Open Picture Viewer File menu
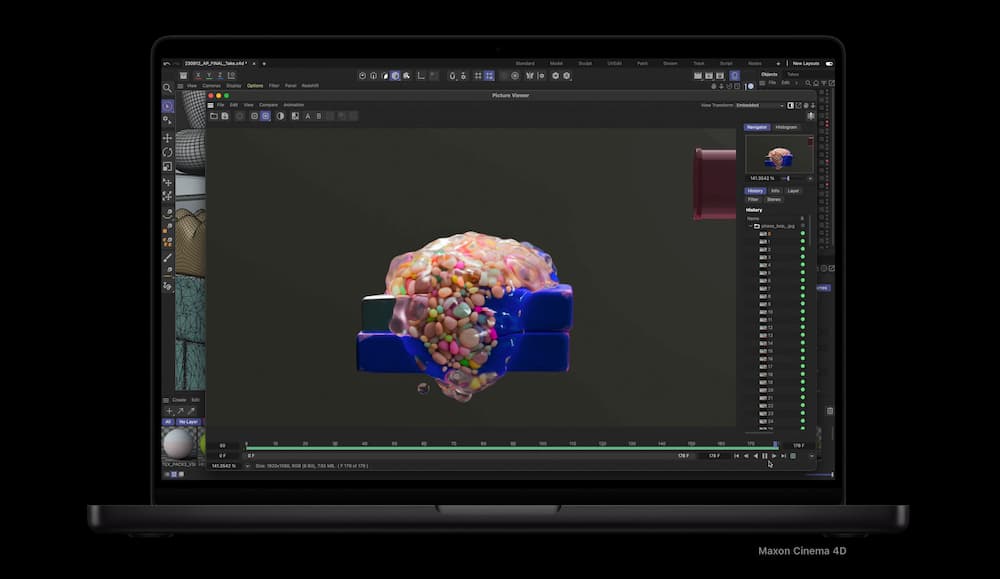 tap(221, 105)
